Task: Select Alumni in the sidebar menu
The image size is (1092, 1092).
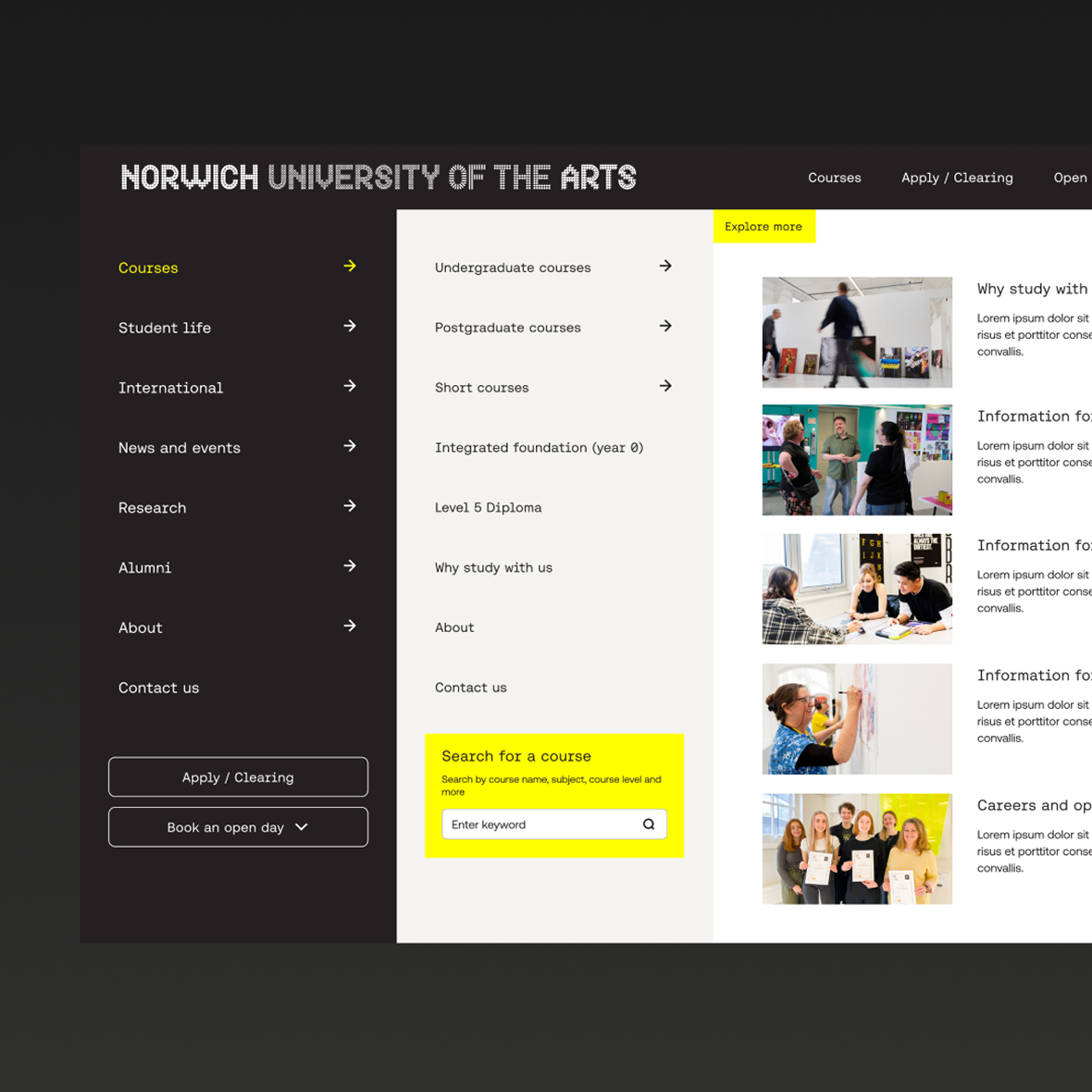Action: pyautogui.click(x=145, y=567)
